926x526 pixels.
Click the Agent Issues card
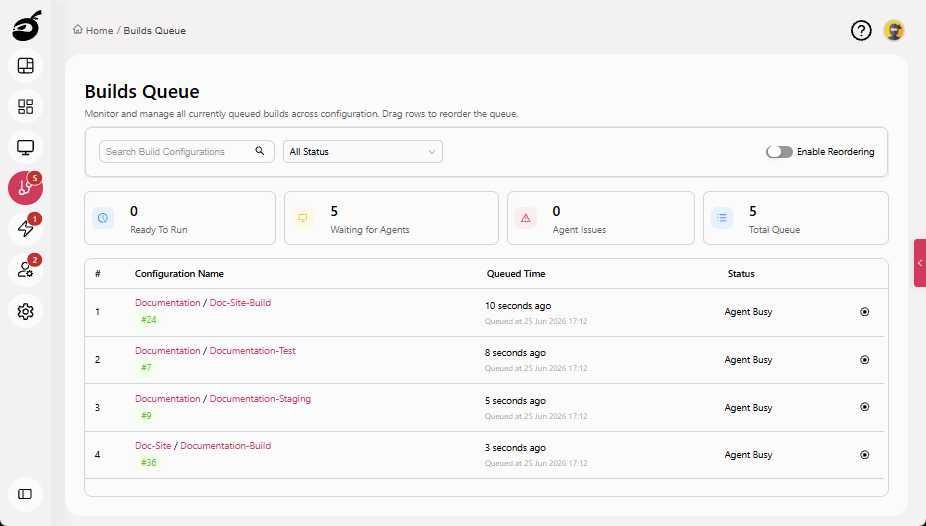[601, 218]
